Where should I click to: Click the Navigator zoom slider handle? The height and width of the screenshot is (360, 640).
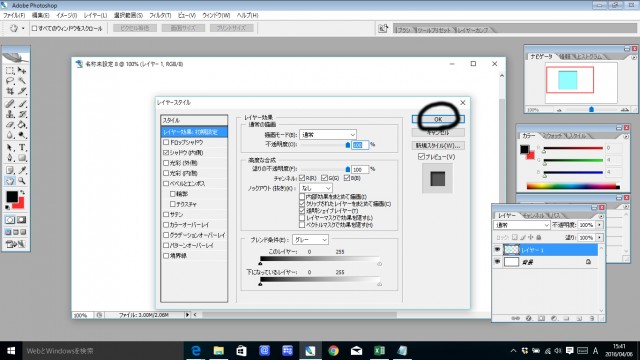tap(591, 109)
